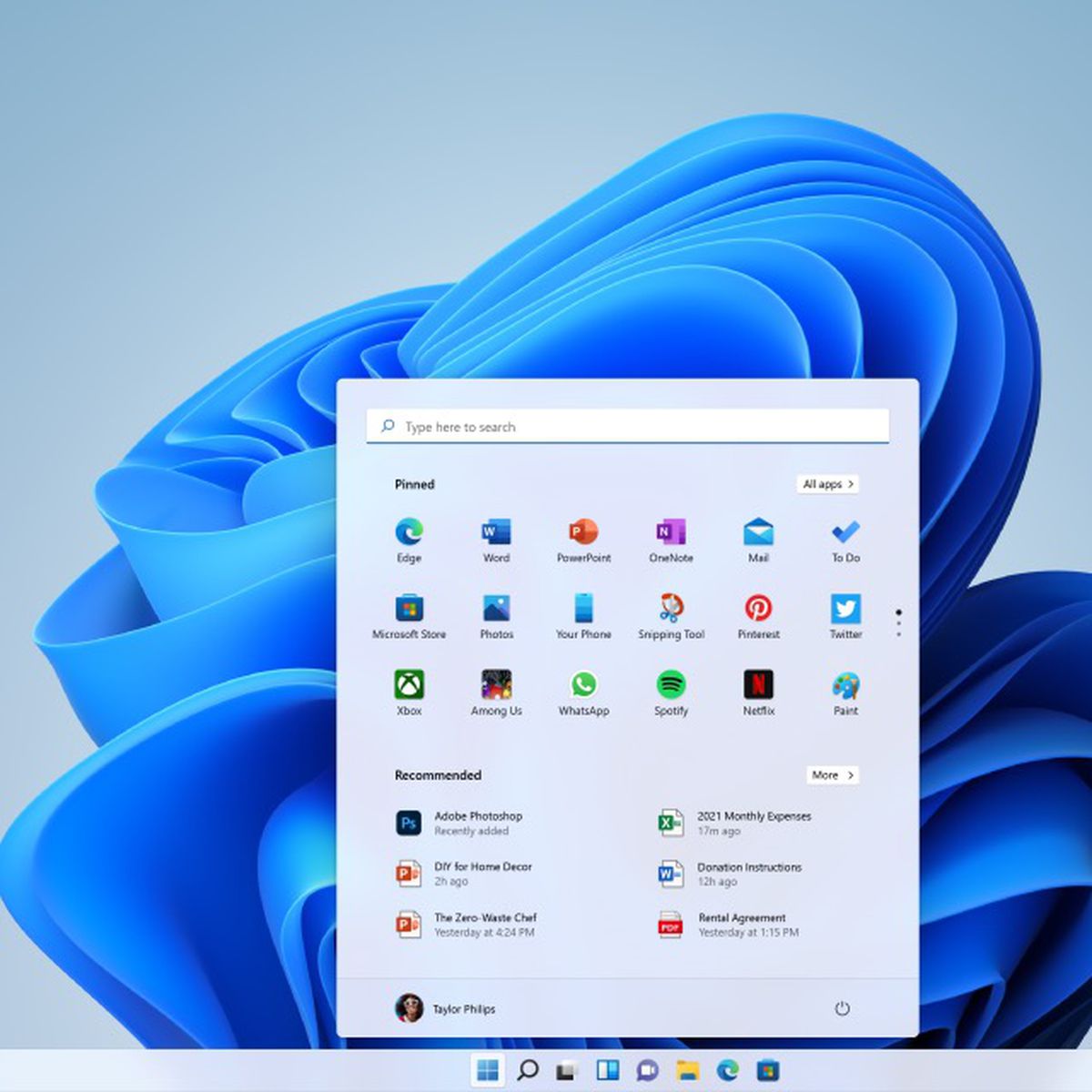Open 2021 Monthly Expenses spreadsheet
Viewport: 1092px width, 1092px height.
(735, 823)
